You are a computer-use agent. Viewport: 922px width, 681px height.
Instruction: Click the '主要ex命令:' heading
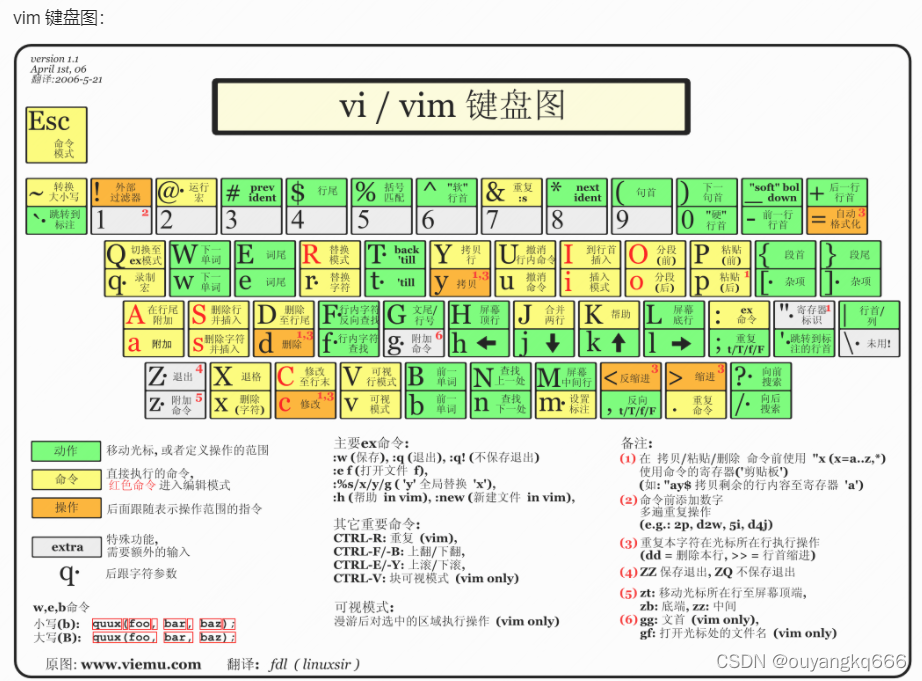pyautogui.click(x=371, y=443)
